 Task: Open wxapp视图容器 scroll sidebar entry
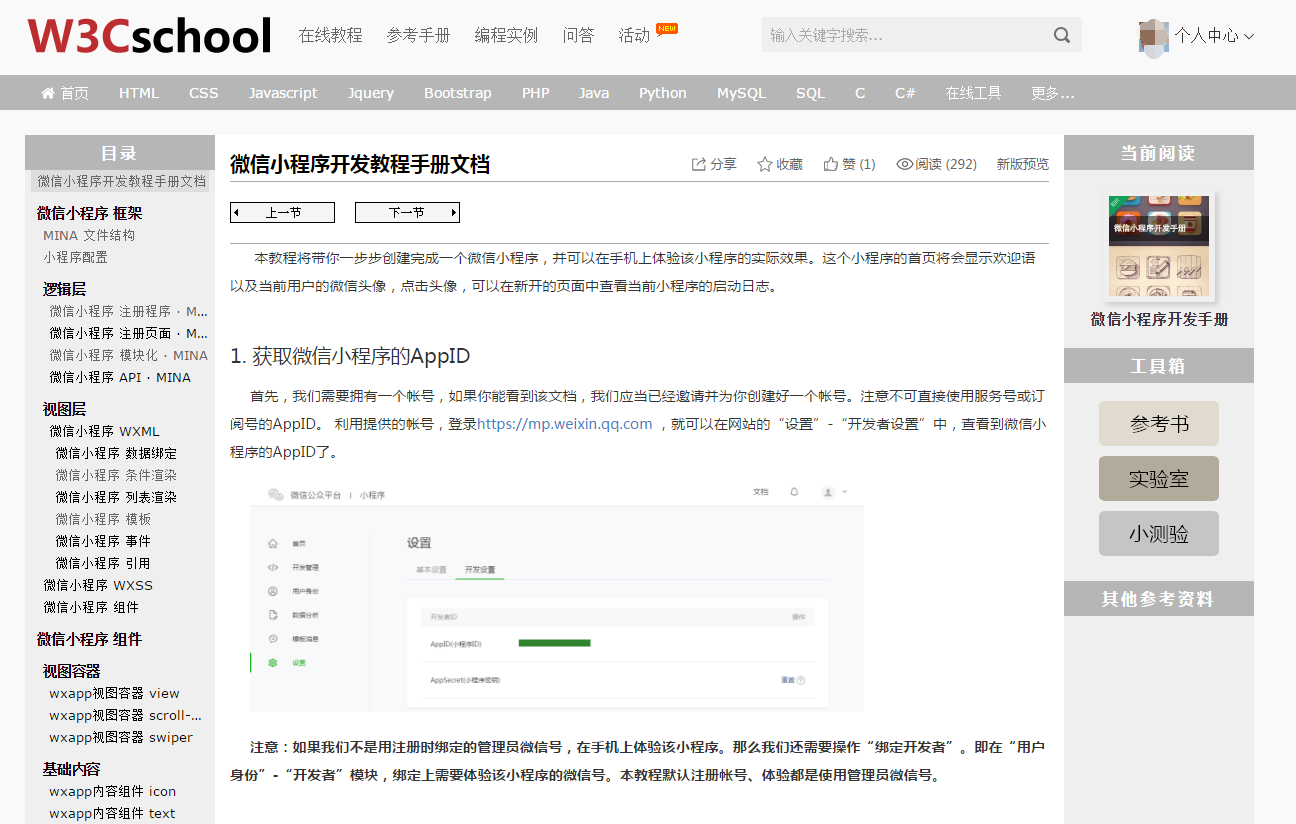coord(125,715)
